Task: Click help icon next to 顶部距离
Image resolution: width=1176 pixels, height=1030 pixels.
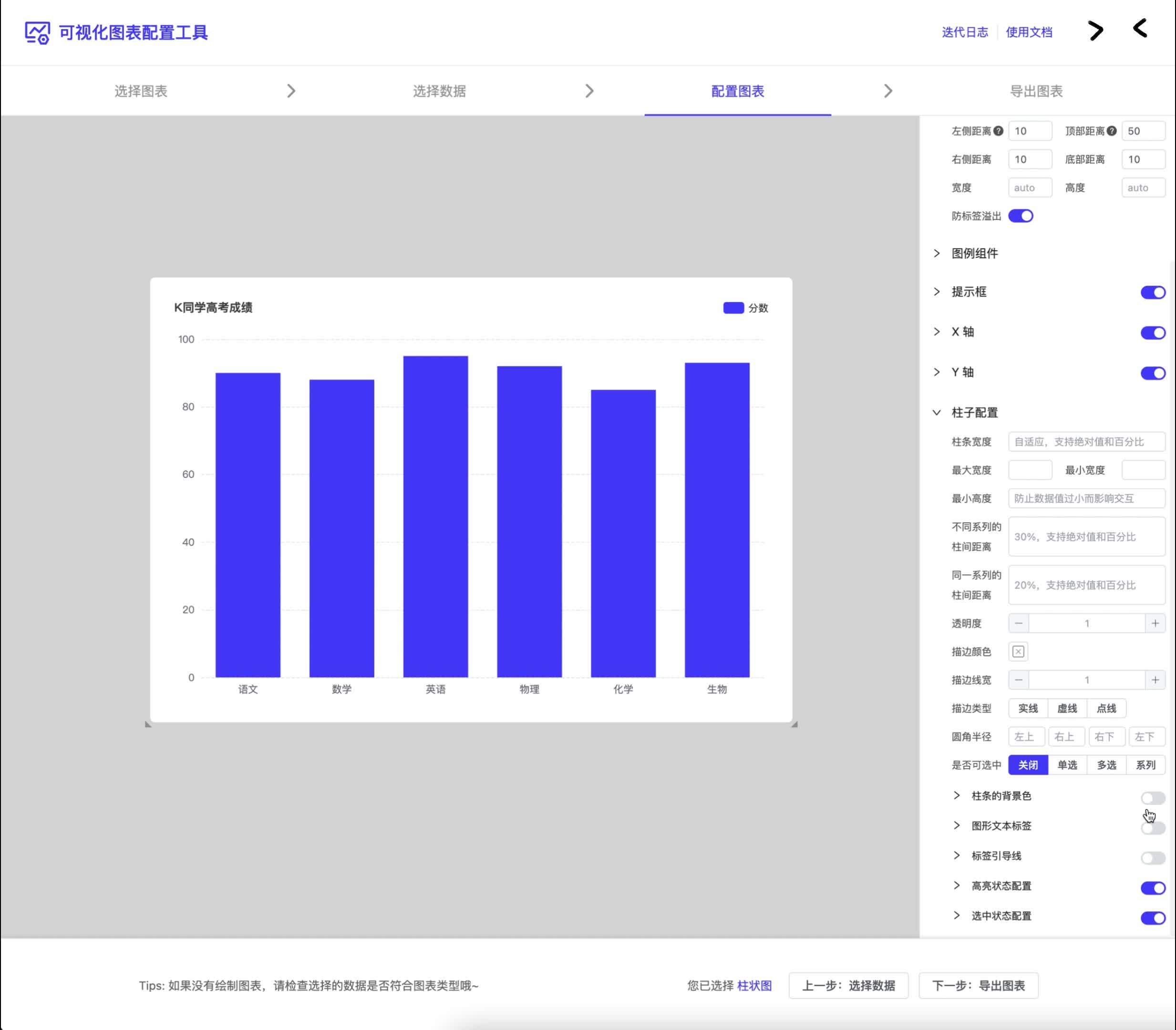Action: pos(1112,131)
